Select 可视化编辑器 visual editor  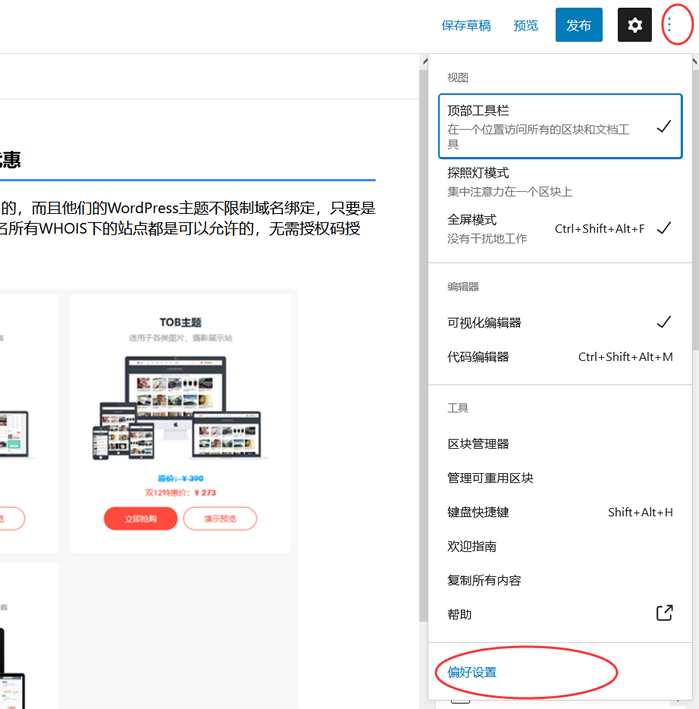click(560, 322)
